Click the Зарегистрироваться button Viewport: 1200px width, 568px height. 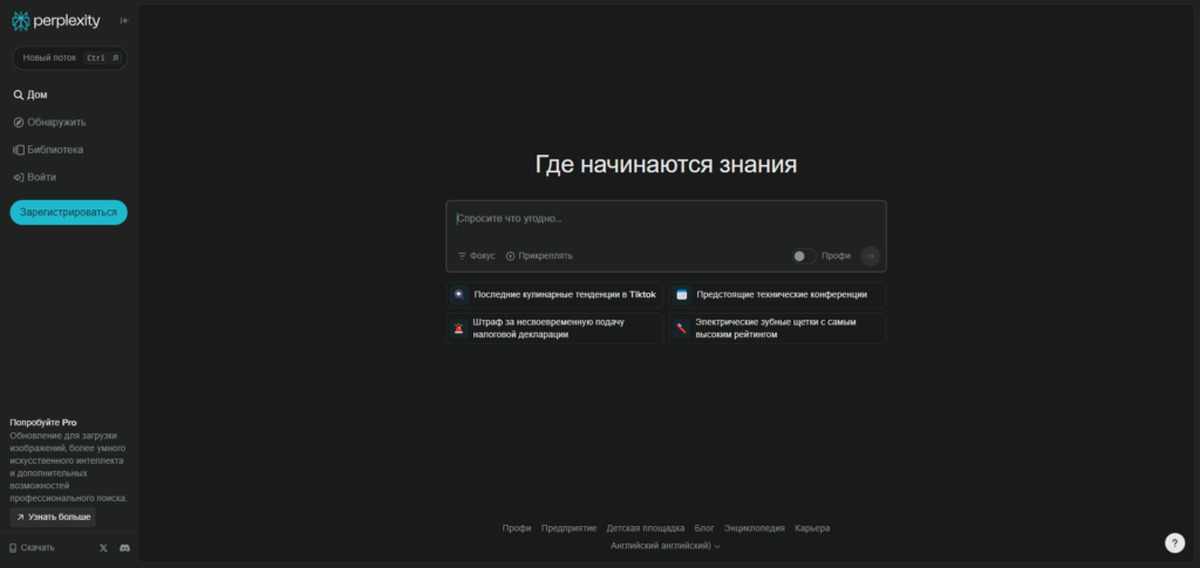[69, 212]
